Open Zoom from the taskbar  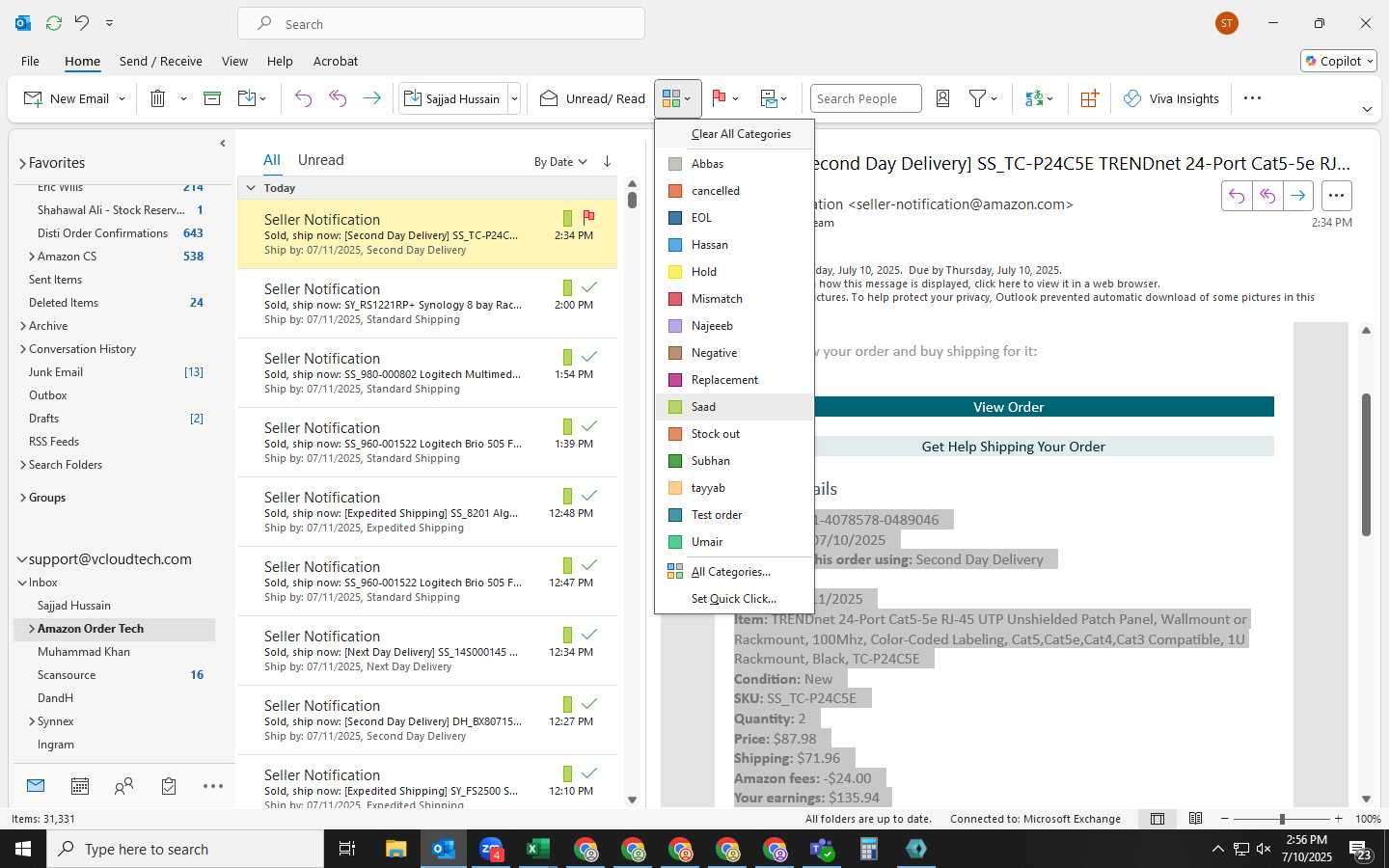click(491, 849)
